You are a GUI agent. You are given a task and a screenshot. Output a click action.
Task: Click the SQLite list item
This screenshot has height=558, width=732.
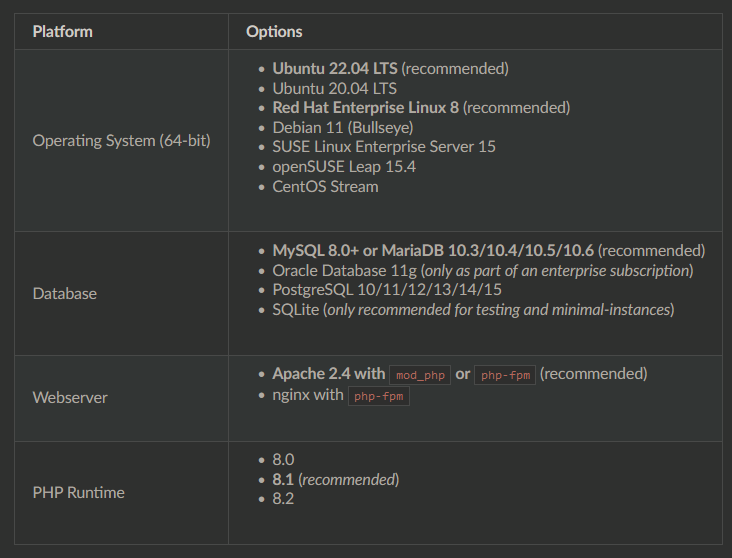[x=298, y=310]
